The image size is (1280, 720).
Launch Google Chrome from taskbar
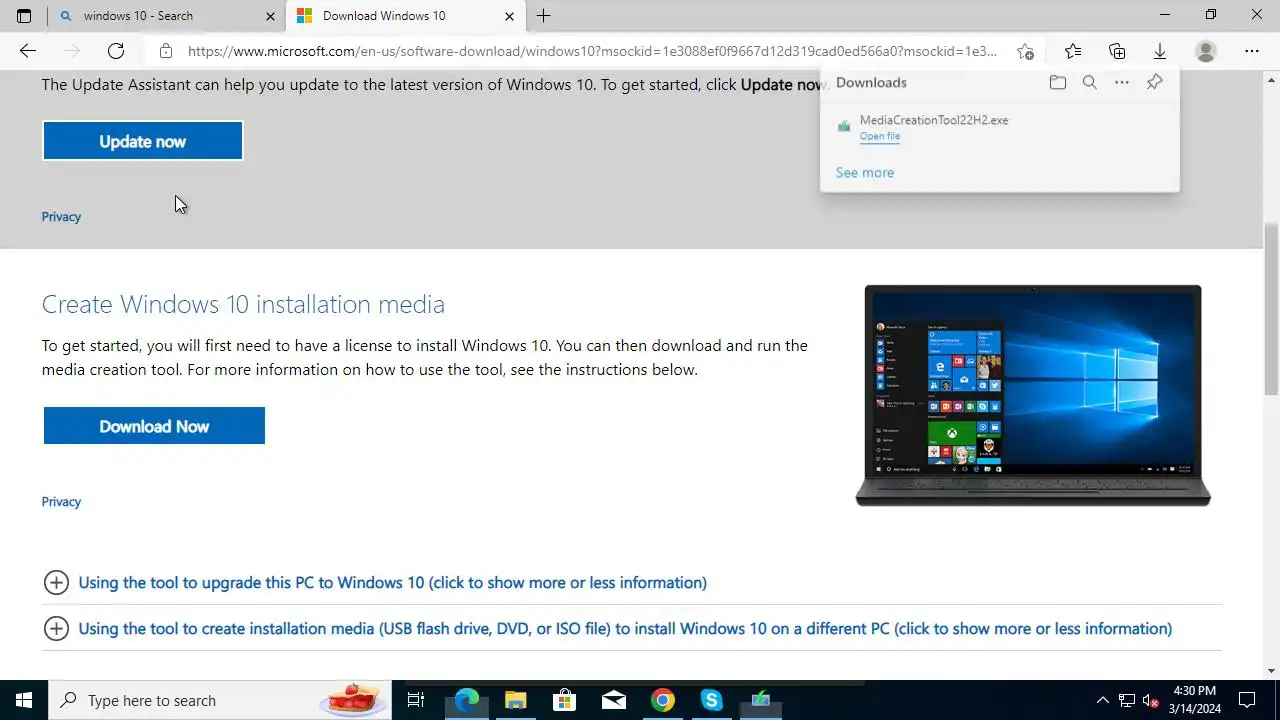tap(662, 700)
